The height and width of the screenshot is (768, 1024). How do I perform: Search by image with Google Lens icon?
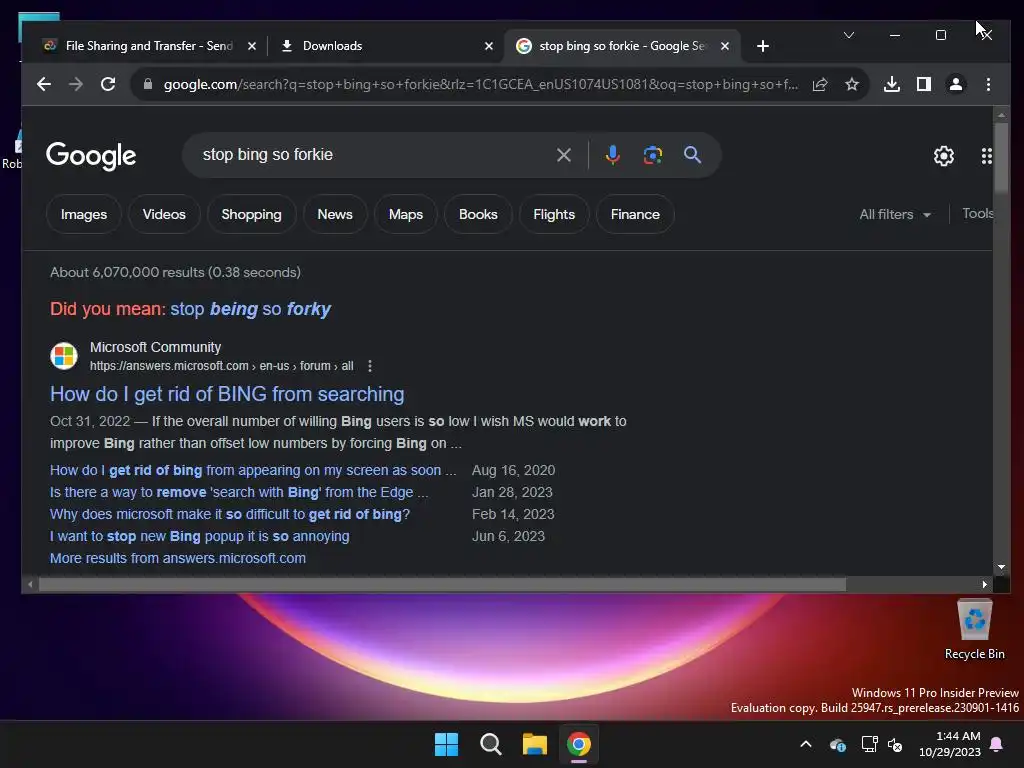click(x=652, y=155)
